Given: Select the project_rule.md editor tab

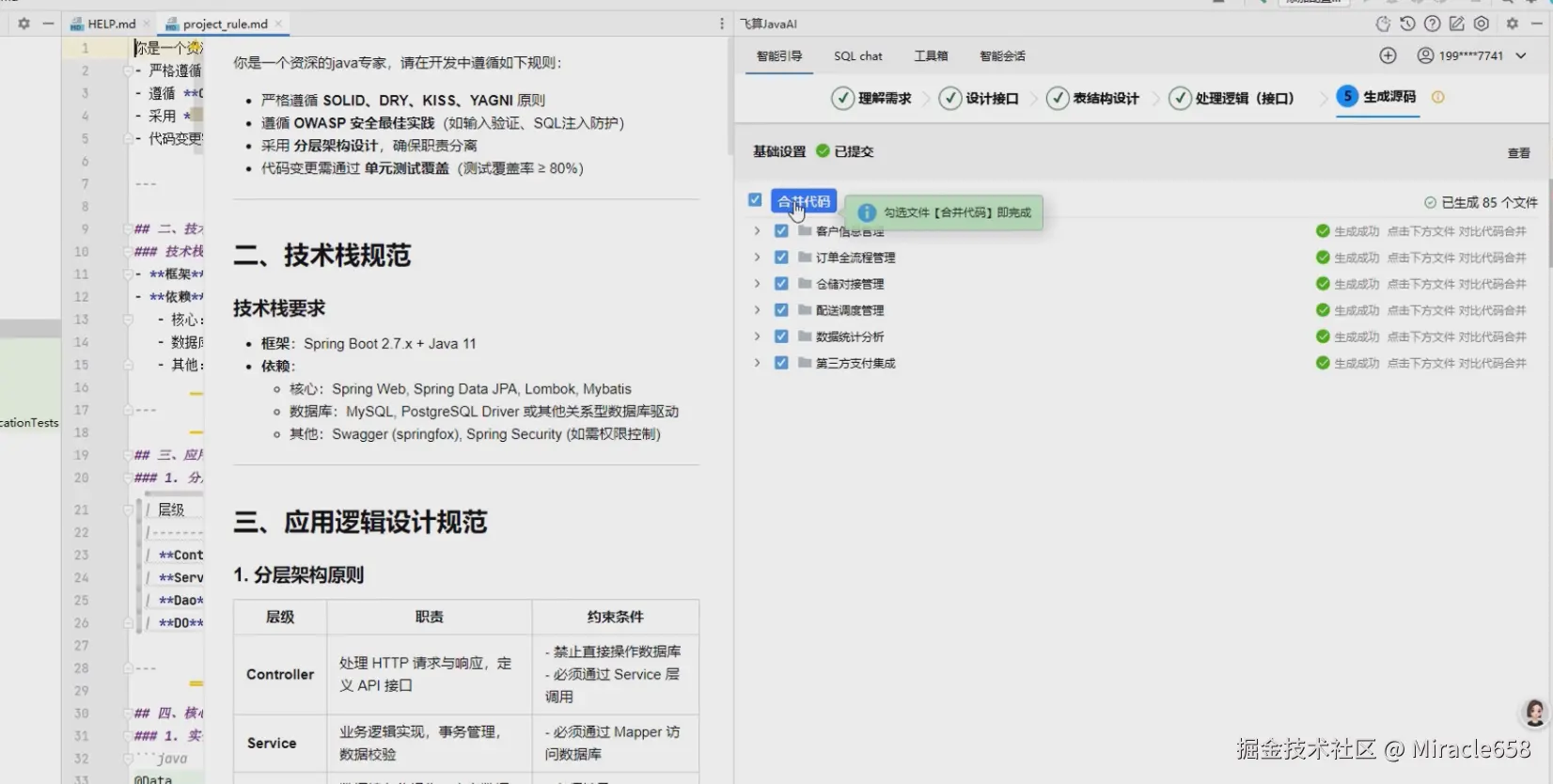Looking at the screenshot, I should point(226,24).
